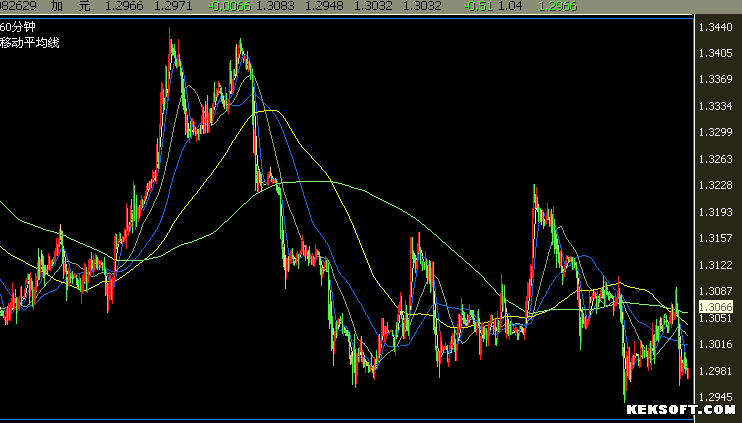Click the 1.3083 value in quote header
Screen dimensions: 742x423
275,6
